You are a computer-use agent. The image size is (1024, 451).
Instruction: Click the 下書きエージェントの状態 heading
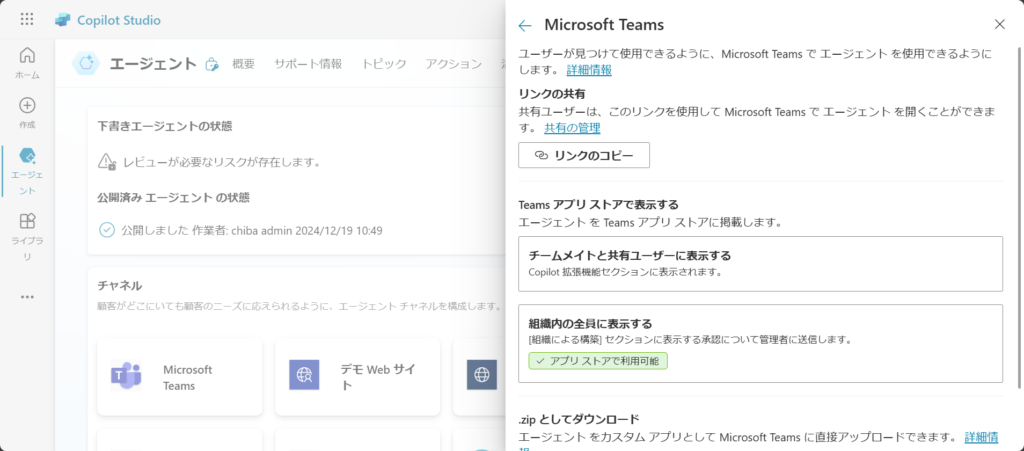click(165, 126)
